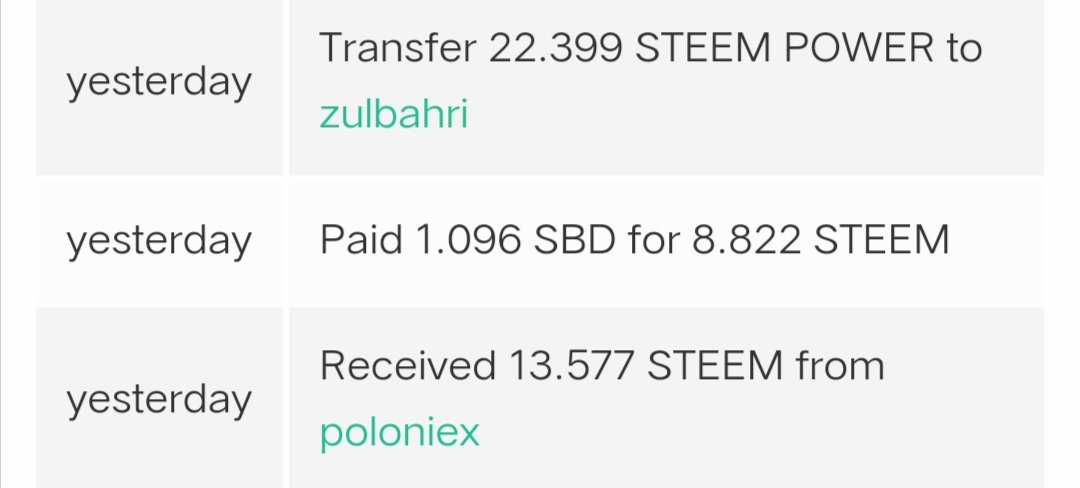Open the poloniex account link
Viewport: 1080px width, 488px height.
pyautogui.click(x=399, y=432)
